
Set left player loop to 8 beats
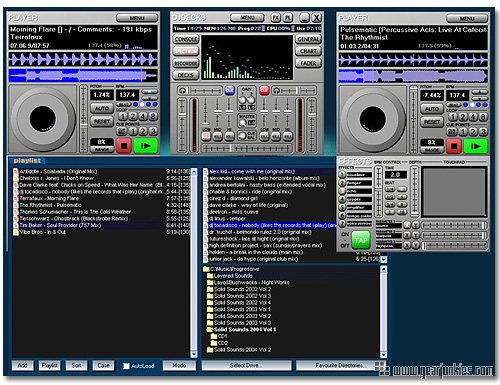click(153, 116)
